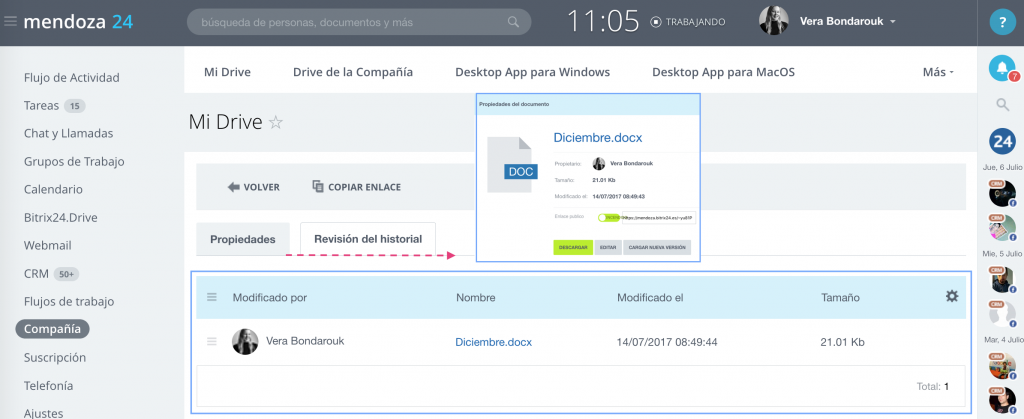
Task: Sort by Modificado por column header
Action: 270,298
